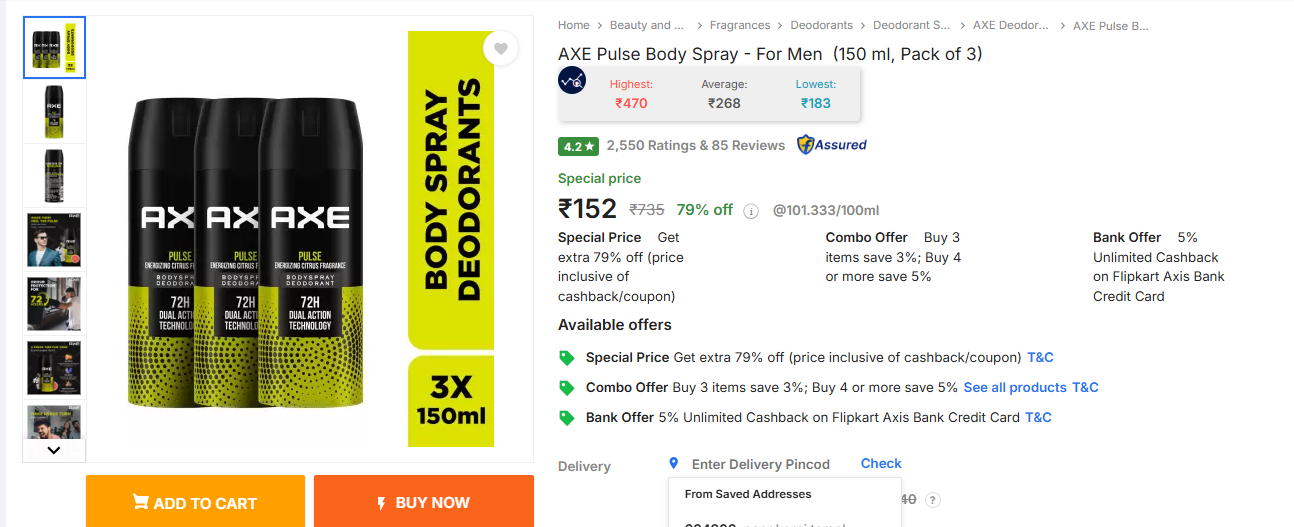Navigate to the Home breadcrumb
The height and width of the screenshot is (527, 1294).
click(x=574, y=26)
